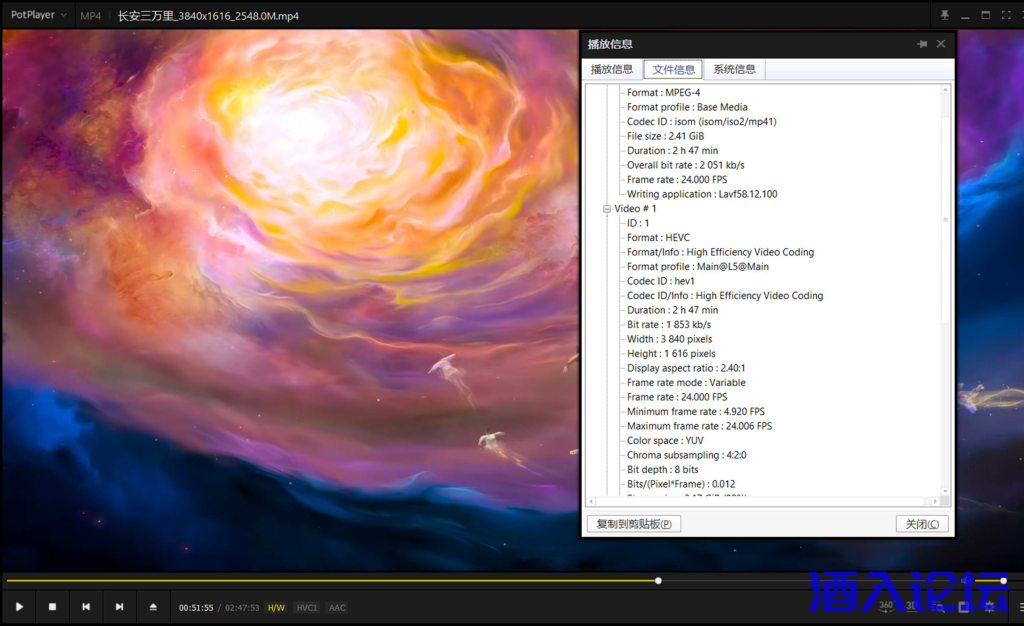Jump to the previous file
This screenshot has height=626, width=1024.
pyautogui.click(x=86, y=607)
